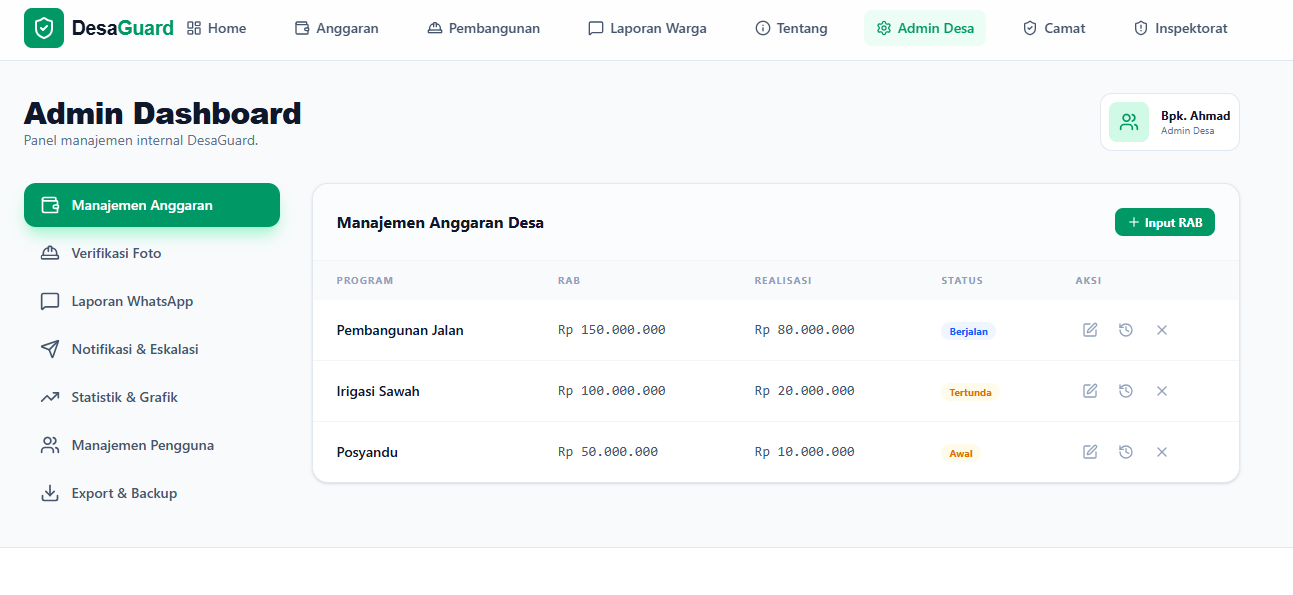Click the Rp 10.000.000 realisasi value

pos(805,452)
